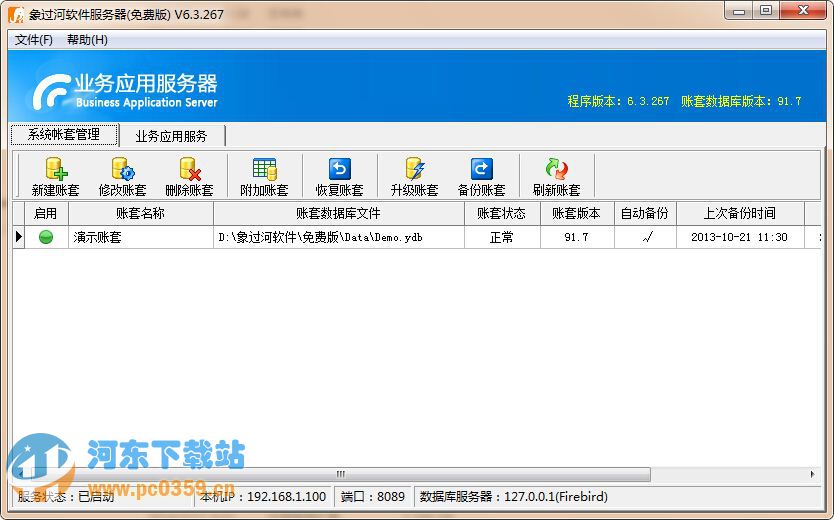Click the 账套版本 column header
This screenshot has width=834, height=520.
point(577,214)
